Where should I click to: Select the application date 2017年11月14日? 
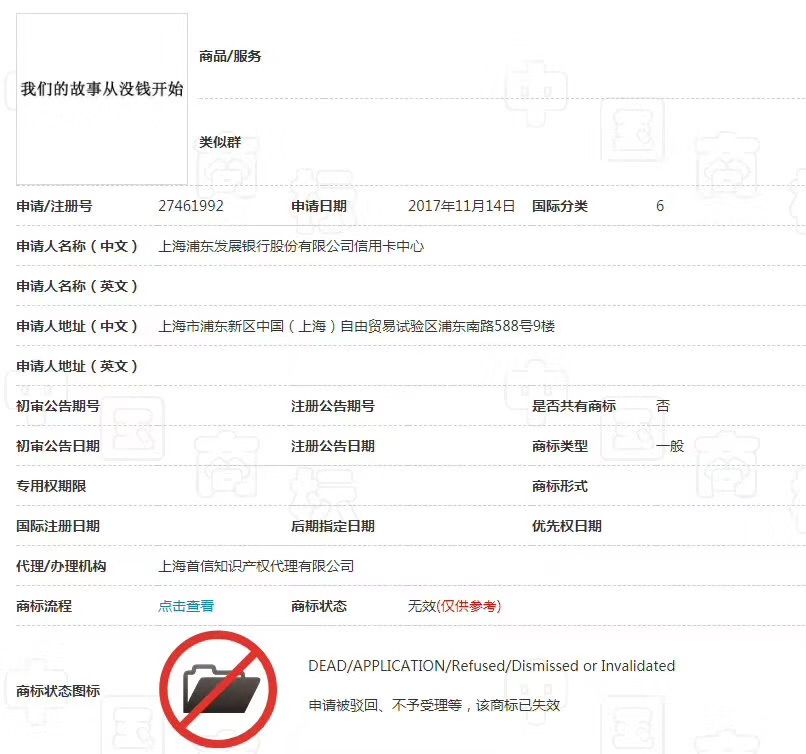[462, 206]
